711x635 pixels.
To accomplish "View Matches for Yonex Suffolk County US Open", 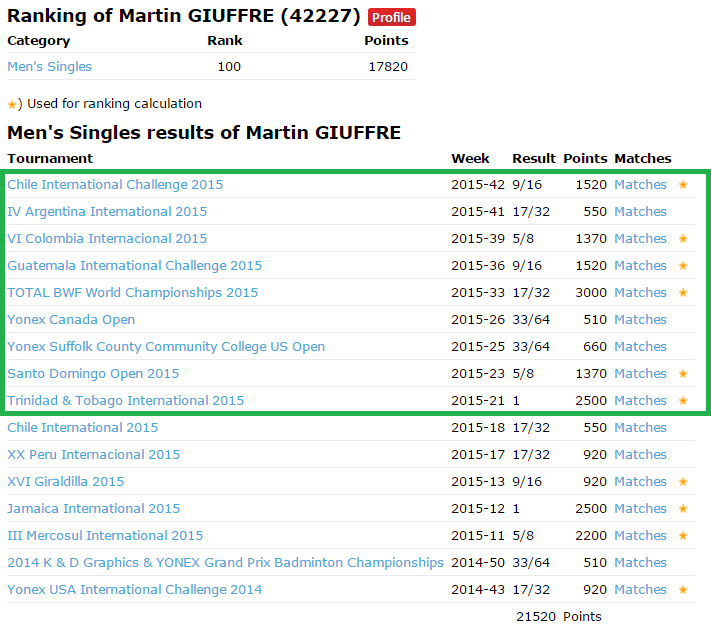I will coord(640,347).
